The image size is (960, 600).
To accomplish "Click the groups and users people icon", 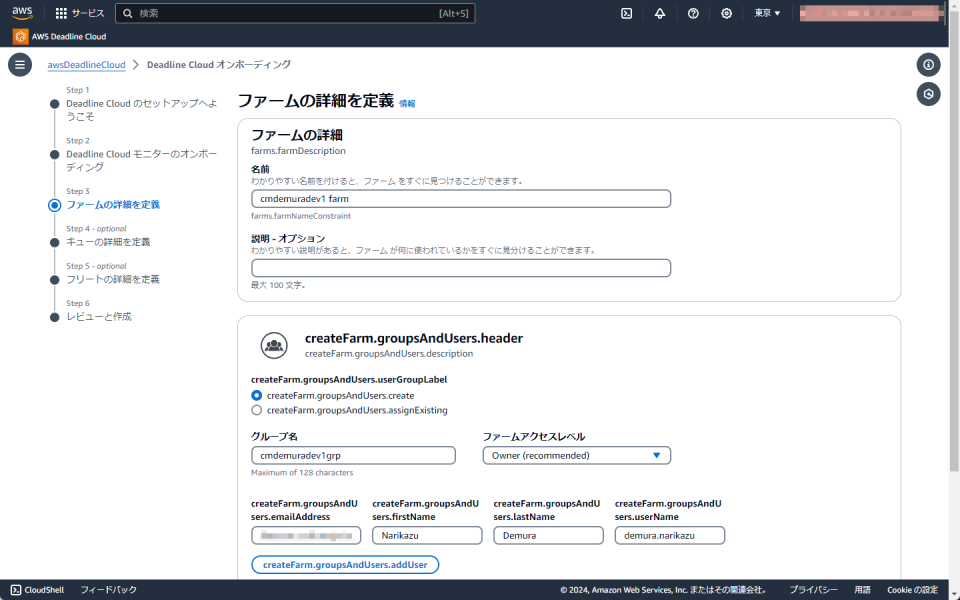I will point(274,345).
